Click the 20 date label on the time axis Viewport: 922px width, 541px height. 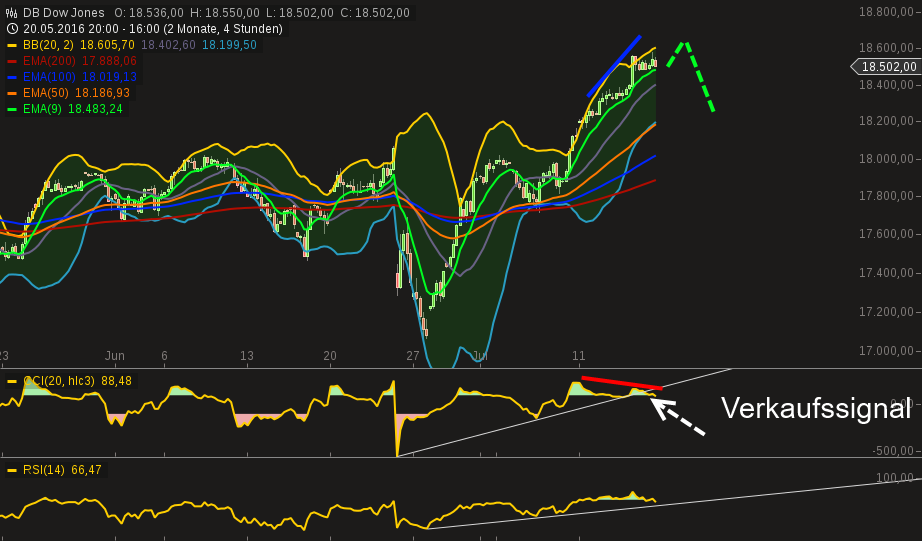click(330, 356)
